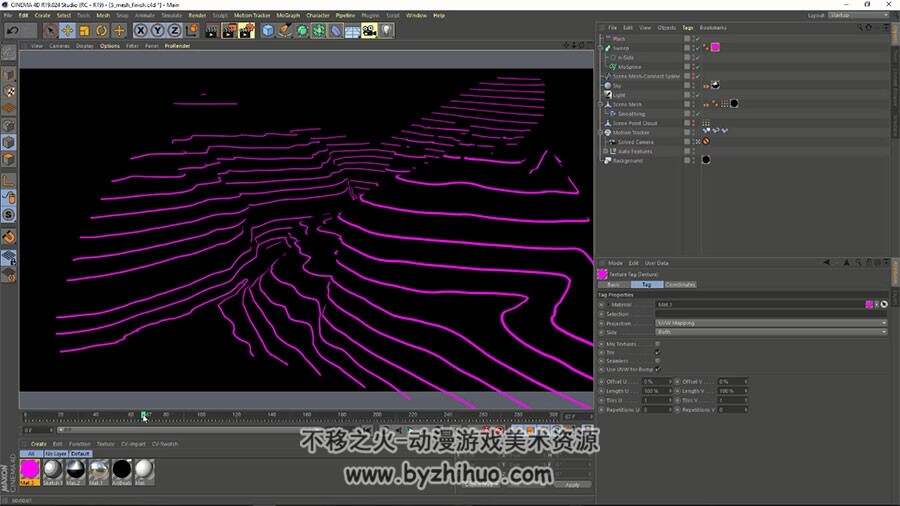Open the MoGraph menu

[x=288, y=15]
